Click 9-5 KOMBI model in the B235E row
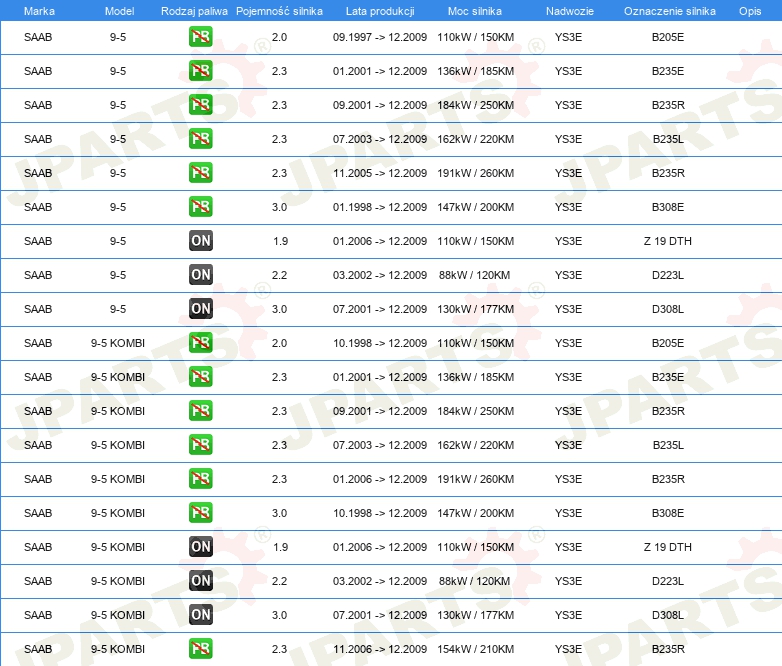The image size is (782, 666). click(118, 377)
